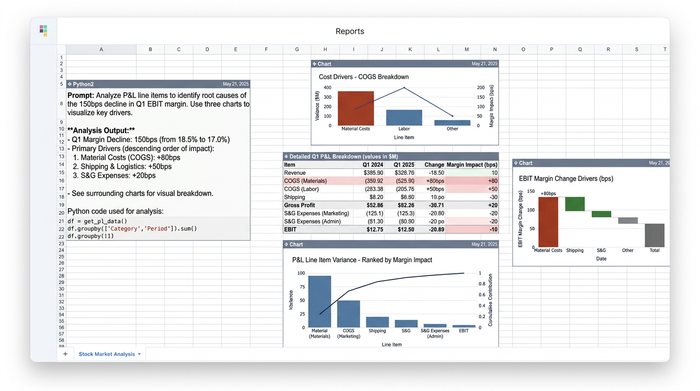The width and height of the screenshot is (700, 391).
Task: Select column A header
Action: point(101,49)
